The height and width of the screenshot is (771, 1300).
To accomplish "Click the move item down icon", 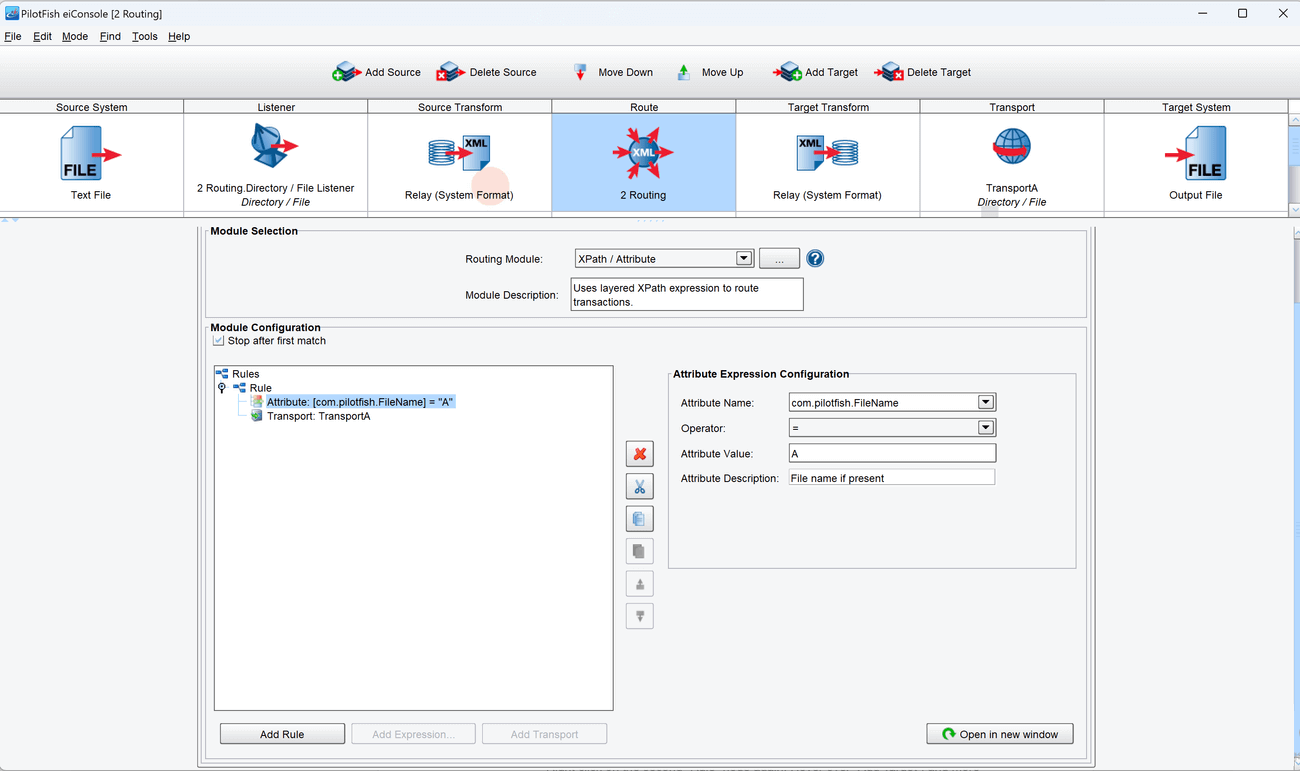I will (640, 616).
